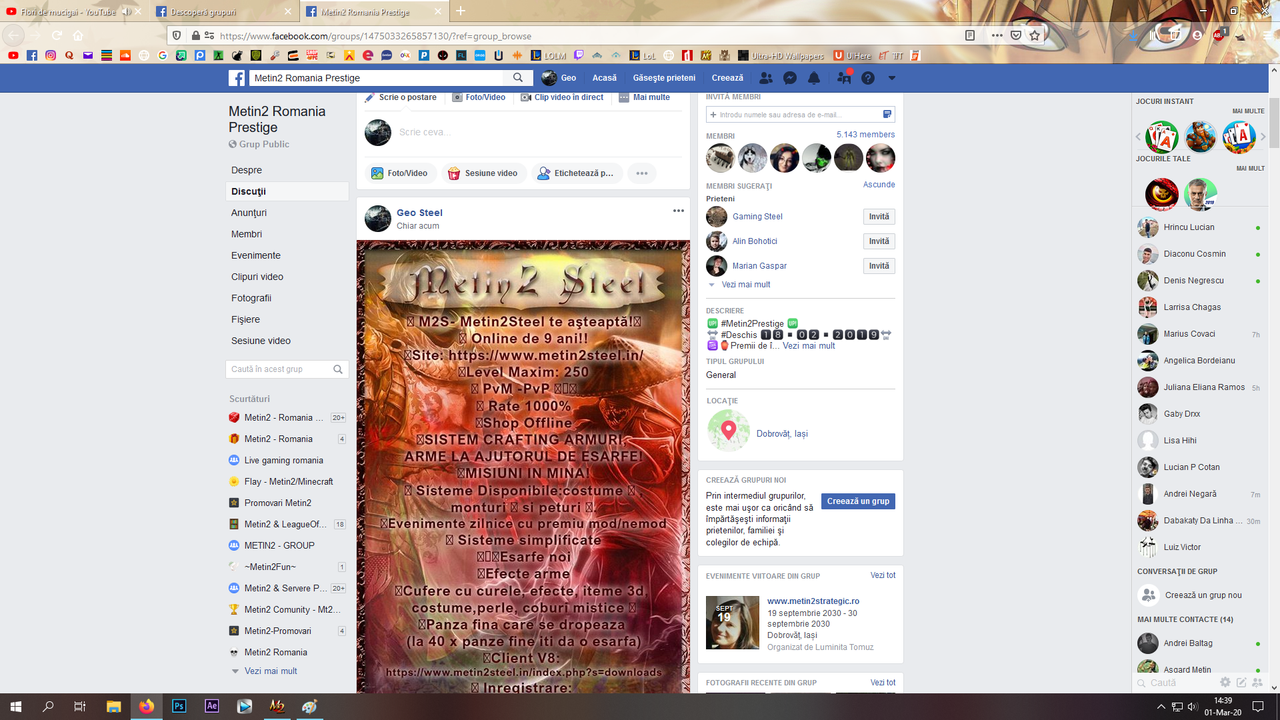Open Photoshop from the Windows taskbar

click(179, 706)
